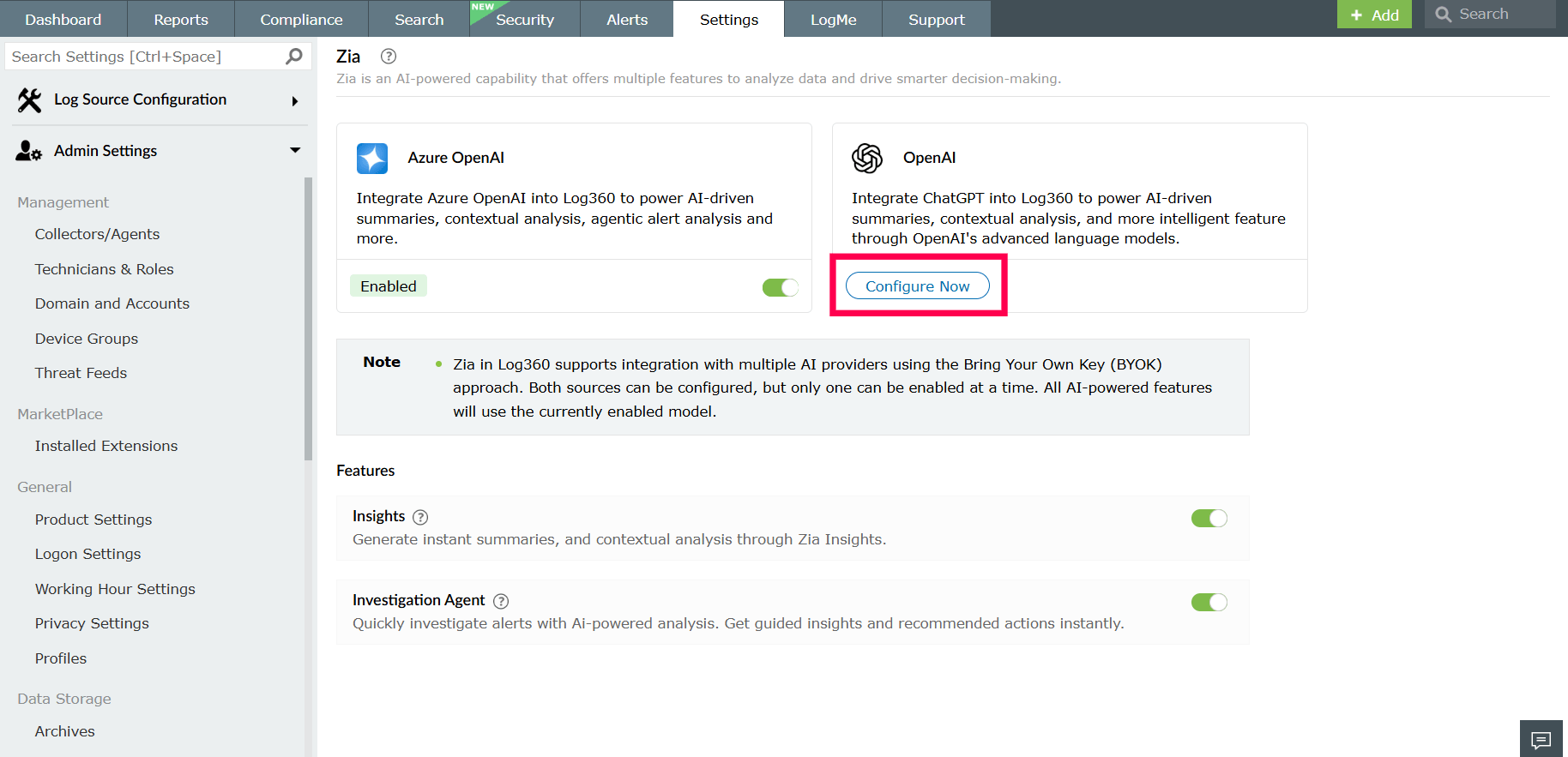Click the magnifier icon in top search
Image resolution: width=1568 pixels, height=757 pixels.
(1444, 15)
